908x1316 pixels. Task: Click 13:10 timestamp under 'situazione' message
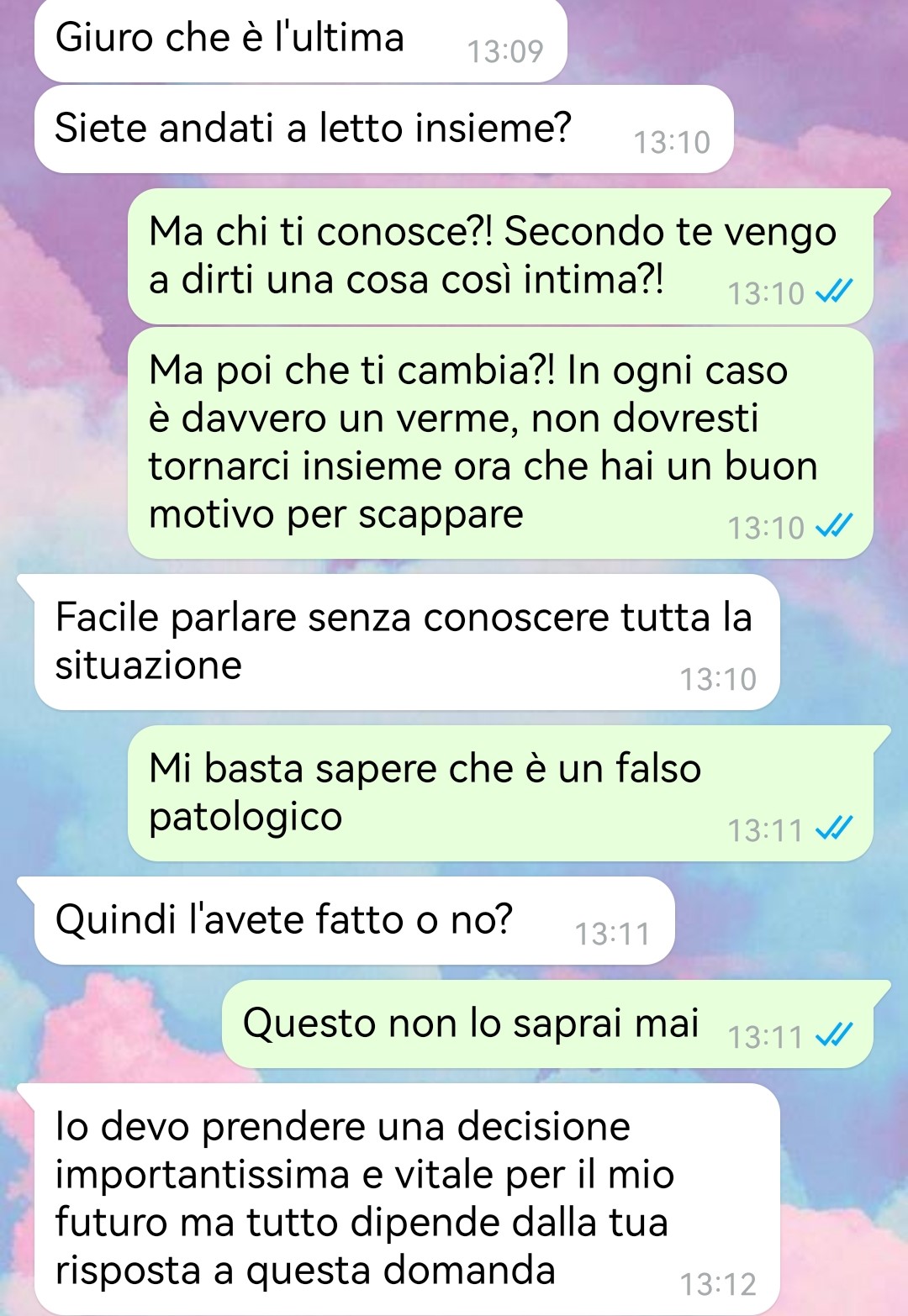tap(718, 679)
